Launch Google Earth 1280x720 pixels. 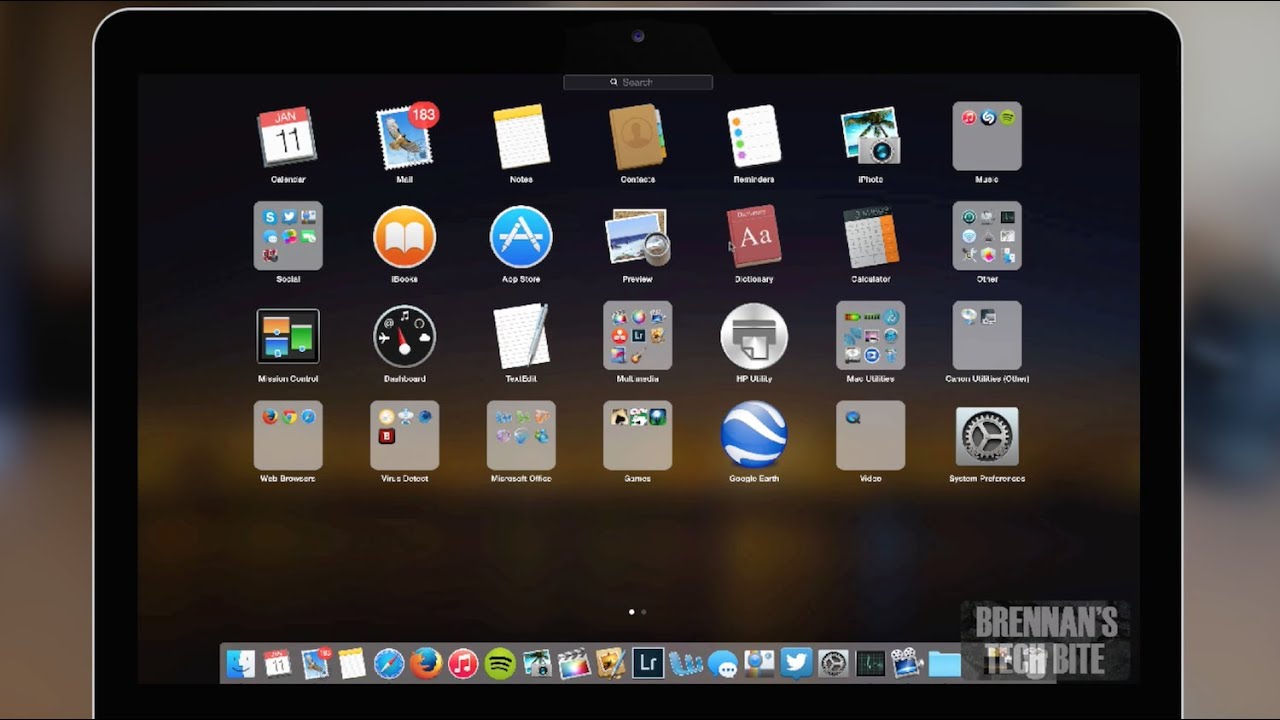(x=754, y=435)
